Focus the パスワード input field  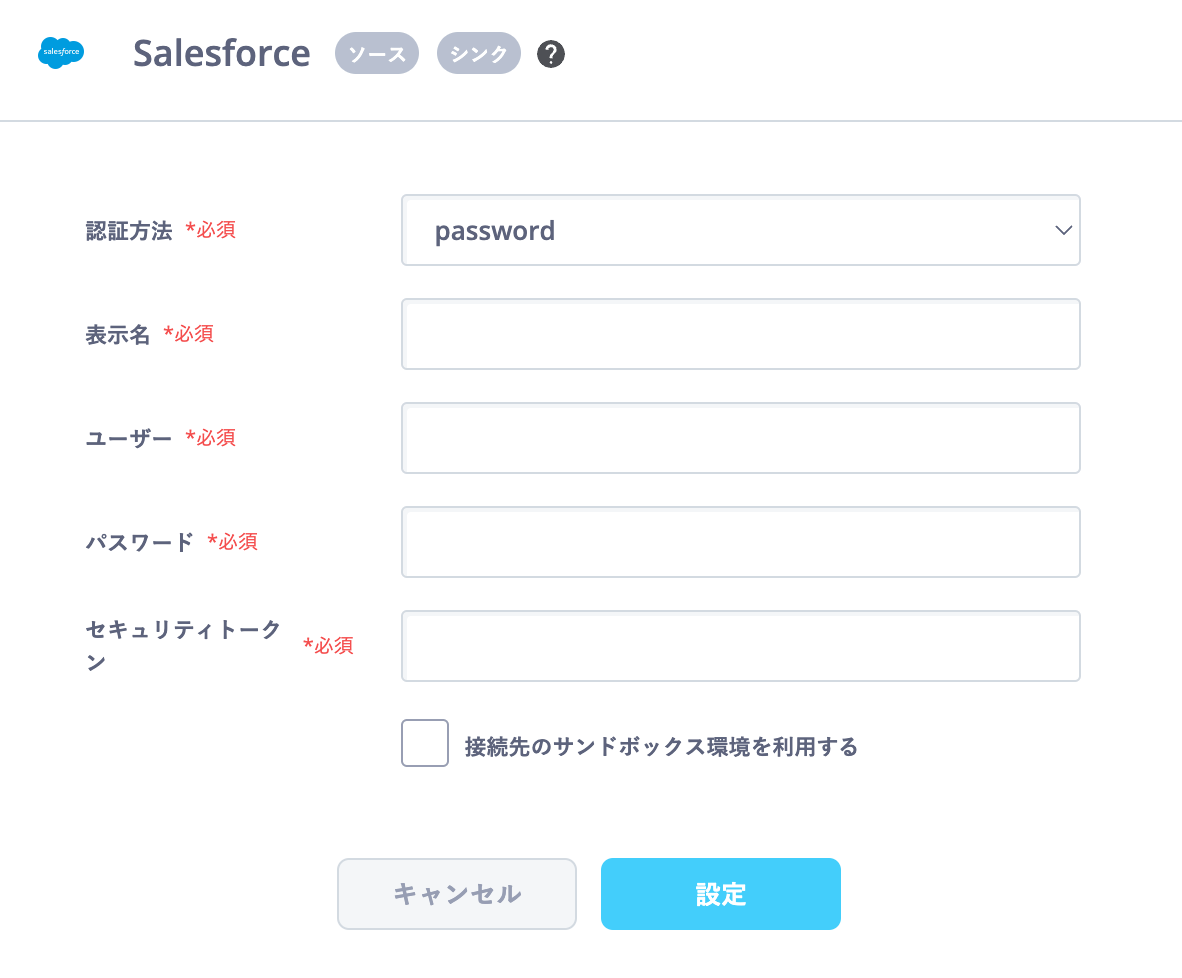740,542
